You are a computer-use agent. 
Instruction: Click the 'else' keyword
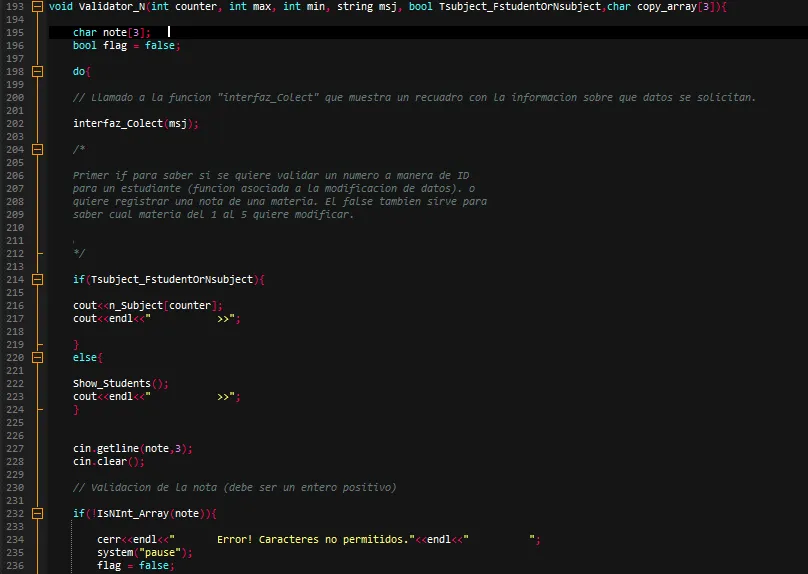(85, 358)
